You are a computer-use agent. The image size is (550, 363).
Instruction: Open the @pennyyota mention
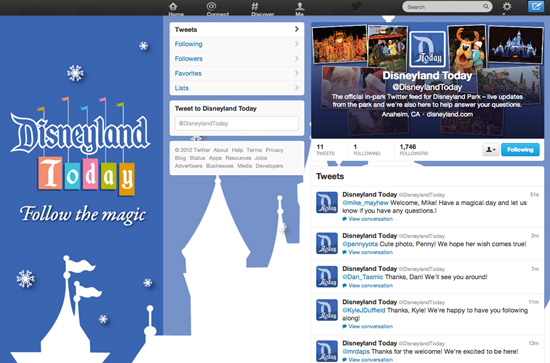(x=360, y=244)
